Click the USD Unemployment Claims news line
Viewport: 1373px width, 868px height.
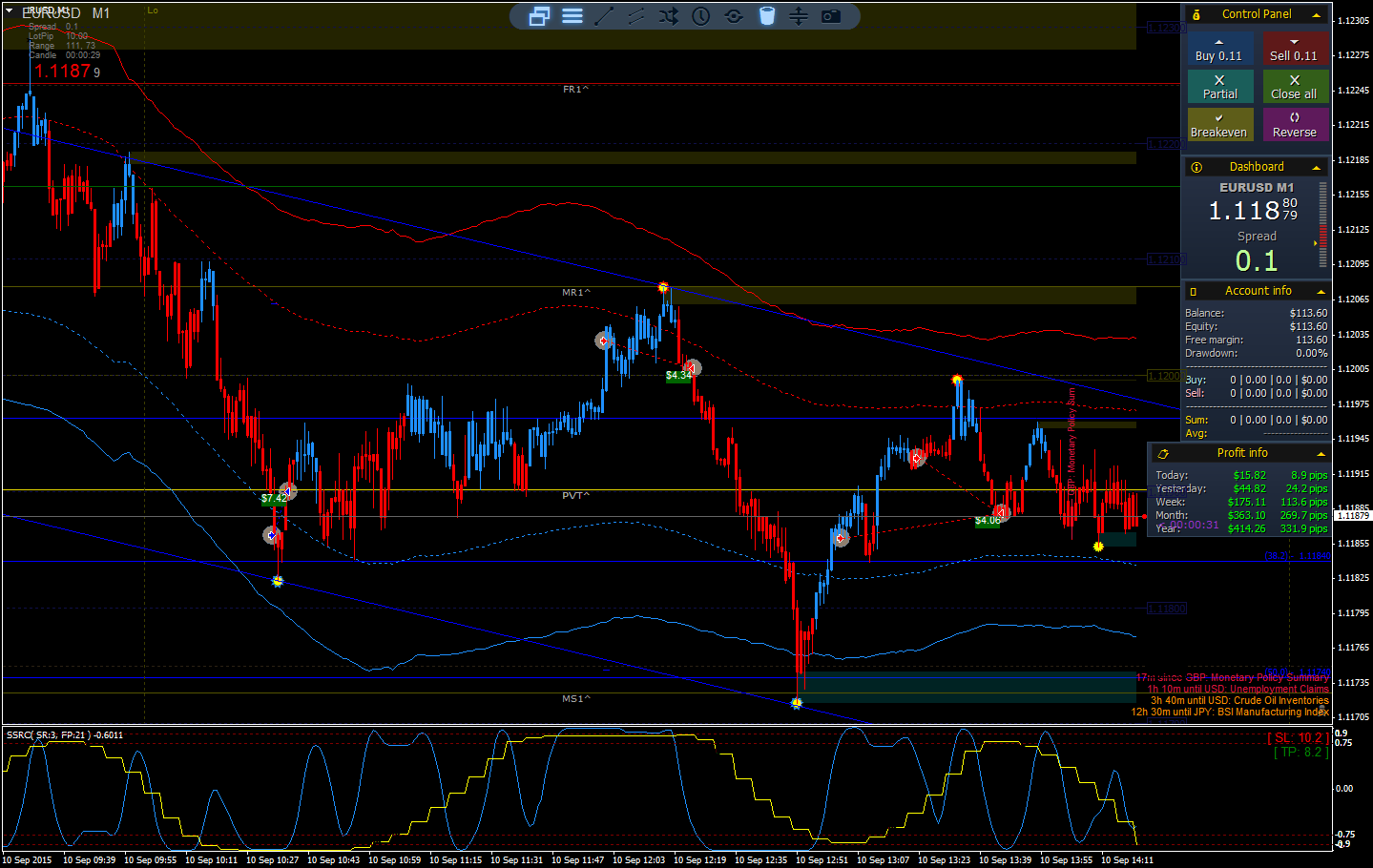[x=1238, y=689]
